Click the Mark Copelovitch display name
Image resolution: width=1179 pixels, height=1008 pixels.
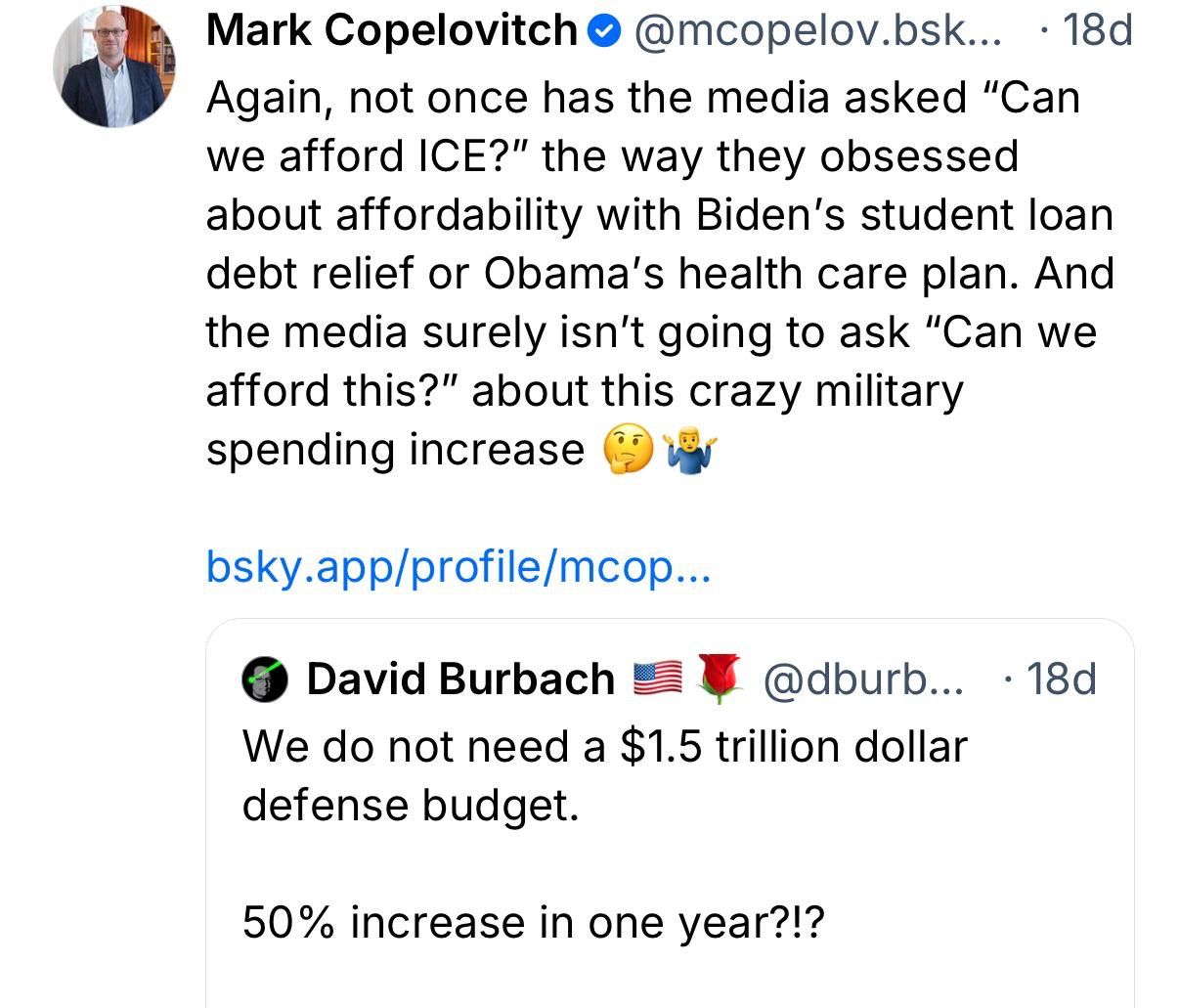pos(392,32)
